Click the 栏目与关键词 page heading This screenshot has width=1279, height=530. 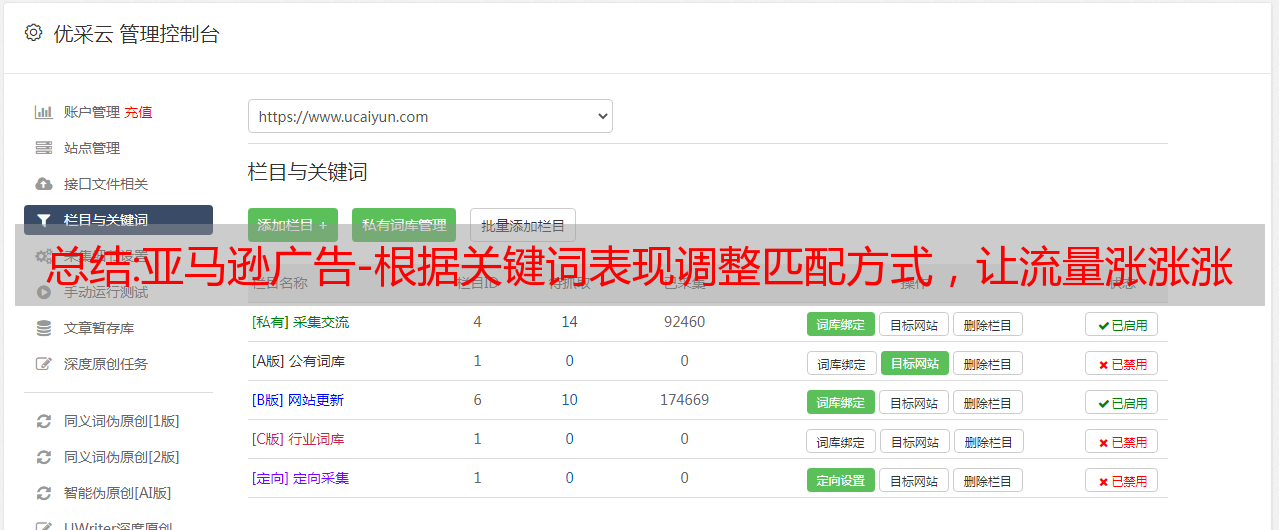click(307, 172)
